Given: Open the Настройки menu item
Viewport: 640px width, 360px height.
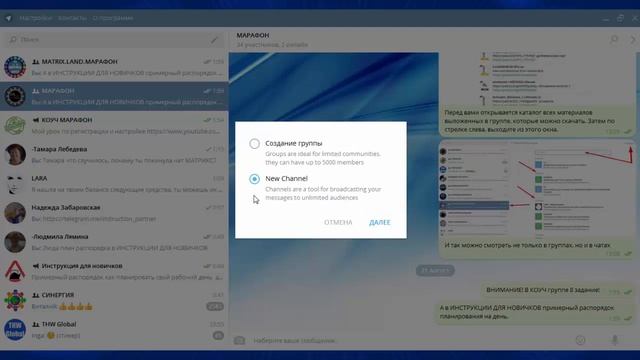Looking at the screenshot, I should point(36,18).
